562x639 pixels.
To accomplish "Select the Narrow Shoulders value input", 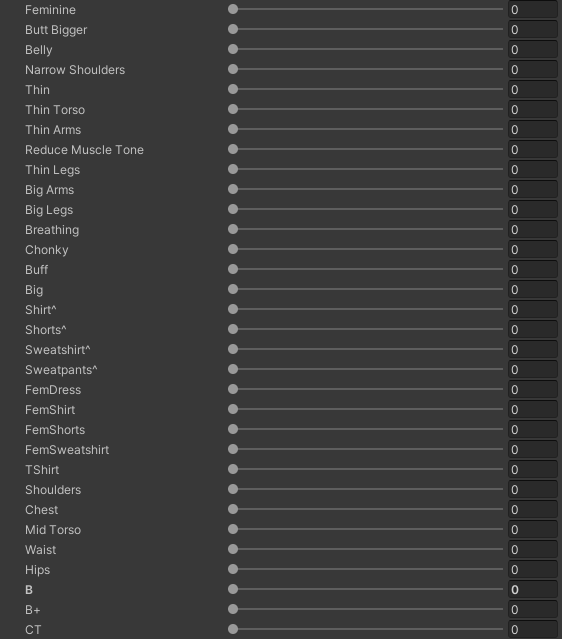I will pos(532,70).
